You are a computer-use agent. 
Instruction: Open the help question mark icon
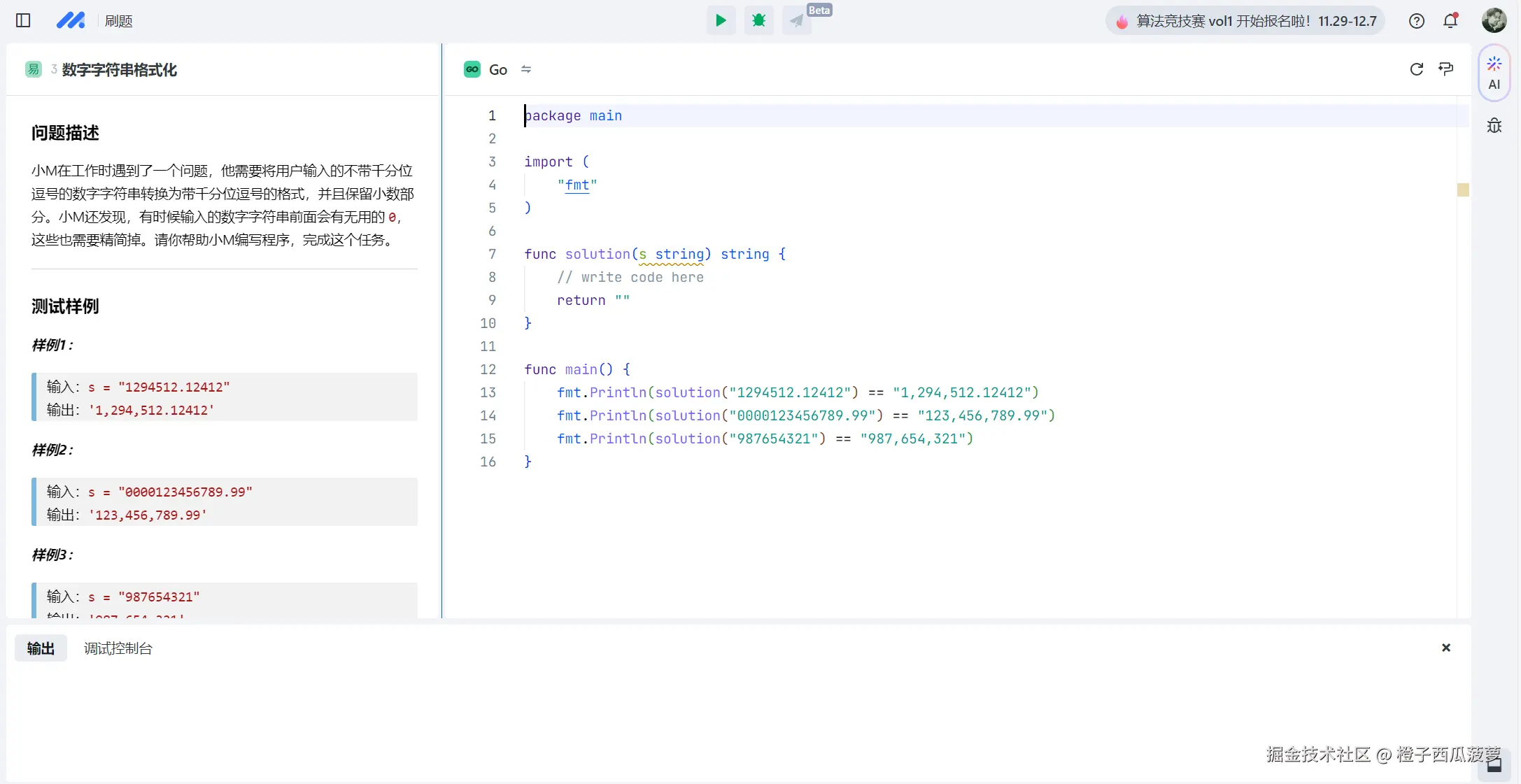click(x=1417, y=21)
